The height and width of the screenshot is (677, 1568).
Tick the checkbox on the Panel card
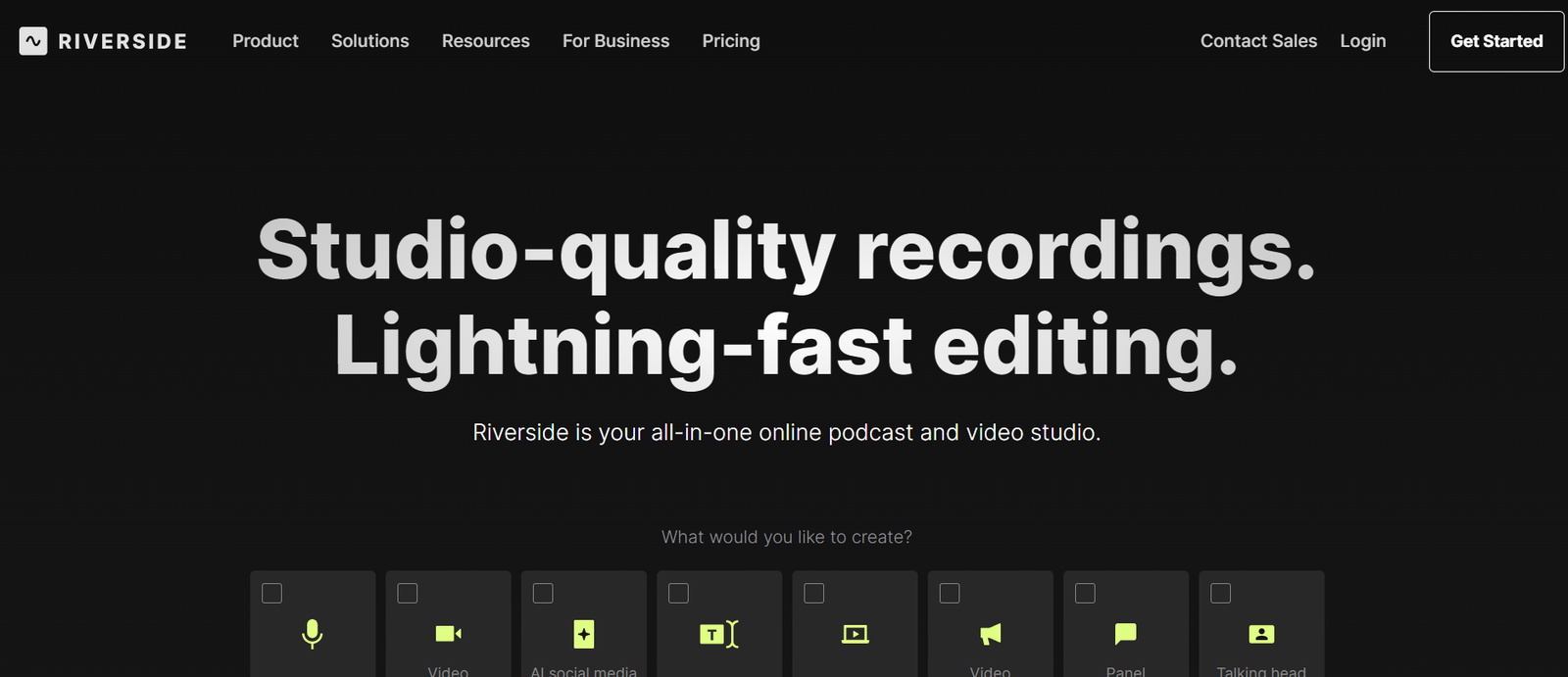point(1085,593)
